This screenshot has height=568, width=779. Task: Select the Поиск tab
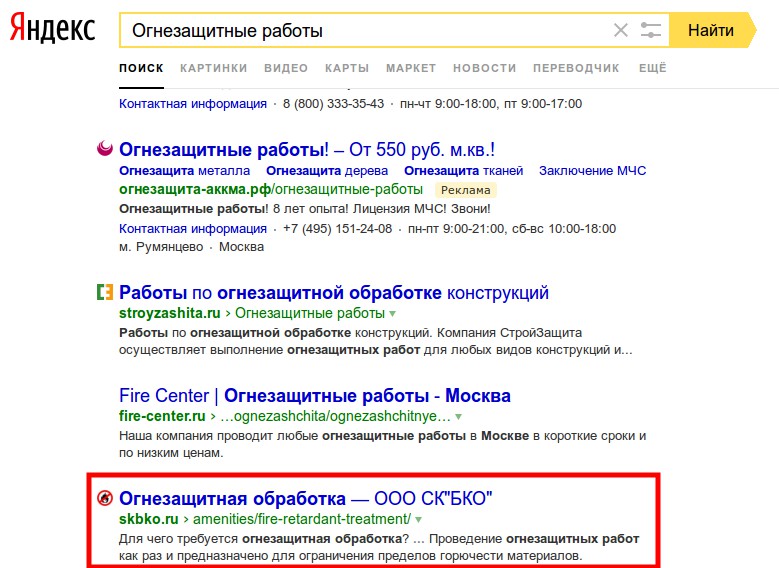coord(141,68)
